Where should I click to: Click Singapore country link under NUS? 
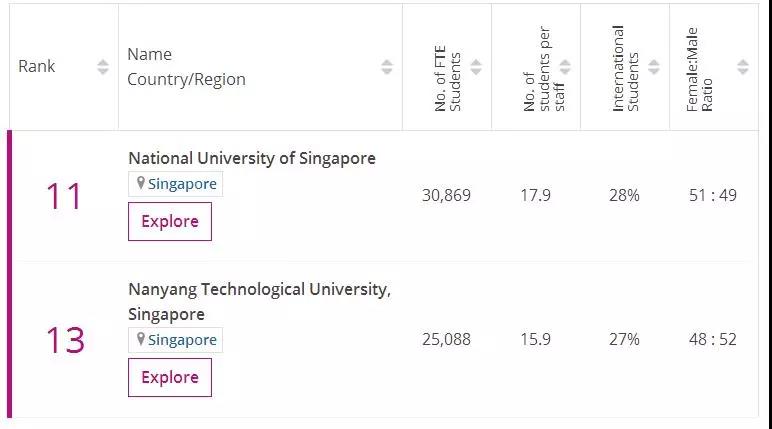pos(182,184)
